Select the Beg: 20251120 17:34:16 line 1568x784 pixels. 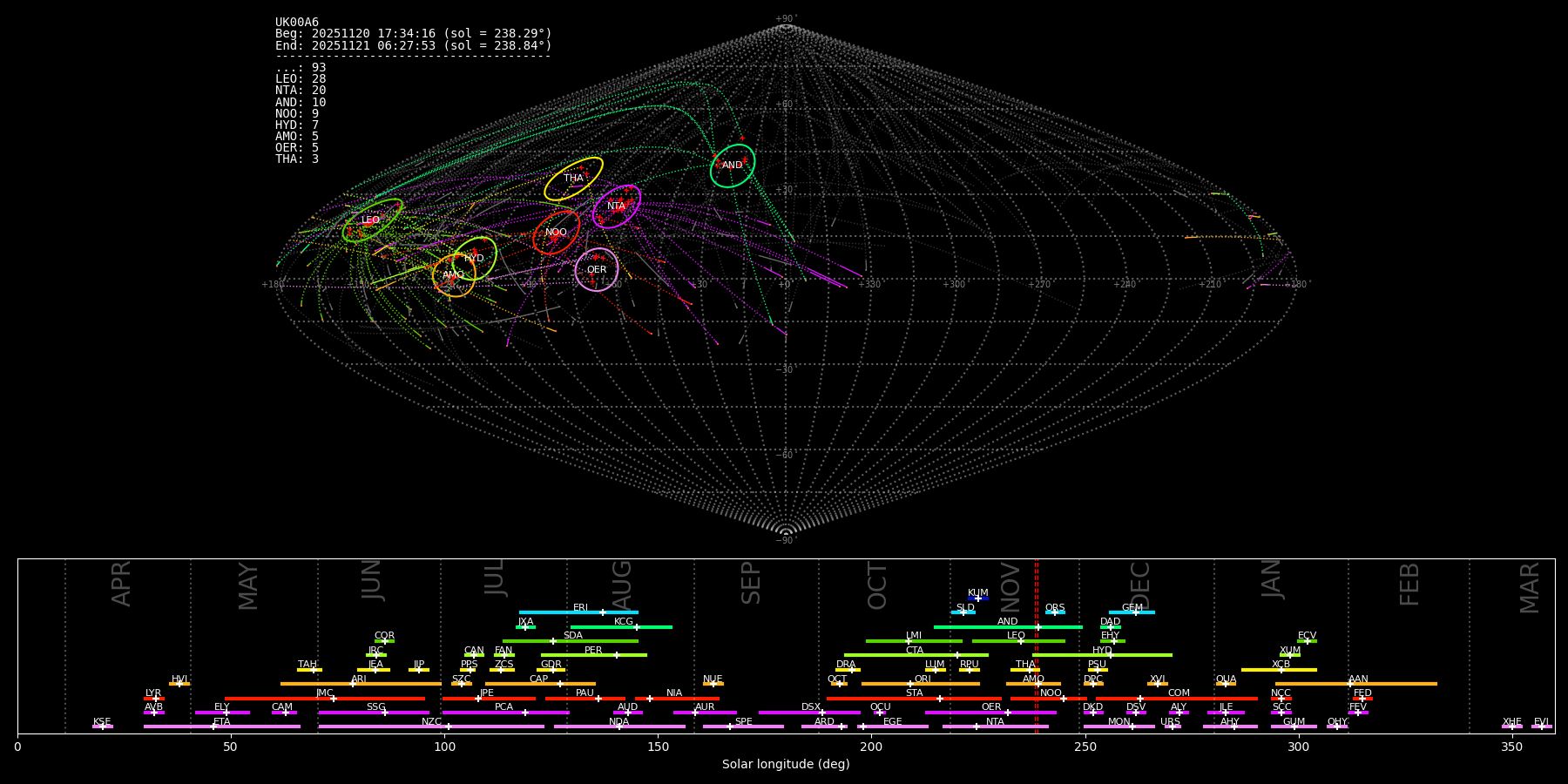[x=414, y=34]
